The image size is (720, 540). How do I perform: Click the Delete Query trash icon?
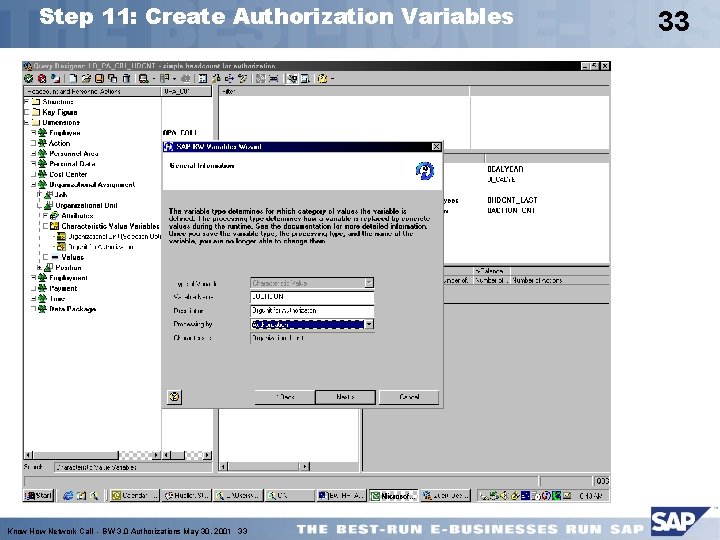[126, 79]
